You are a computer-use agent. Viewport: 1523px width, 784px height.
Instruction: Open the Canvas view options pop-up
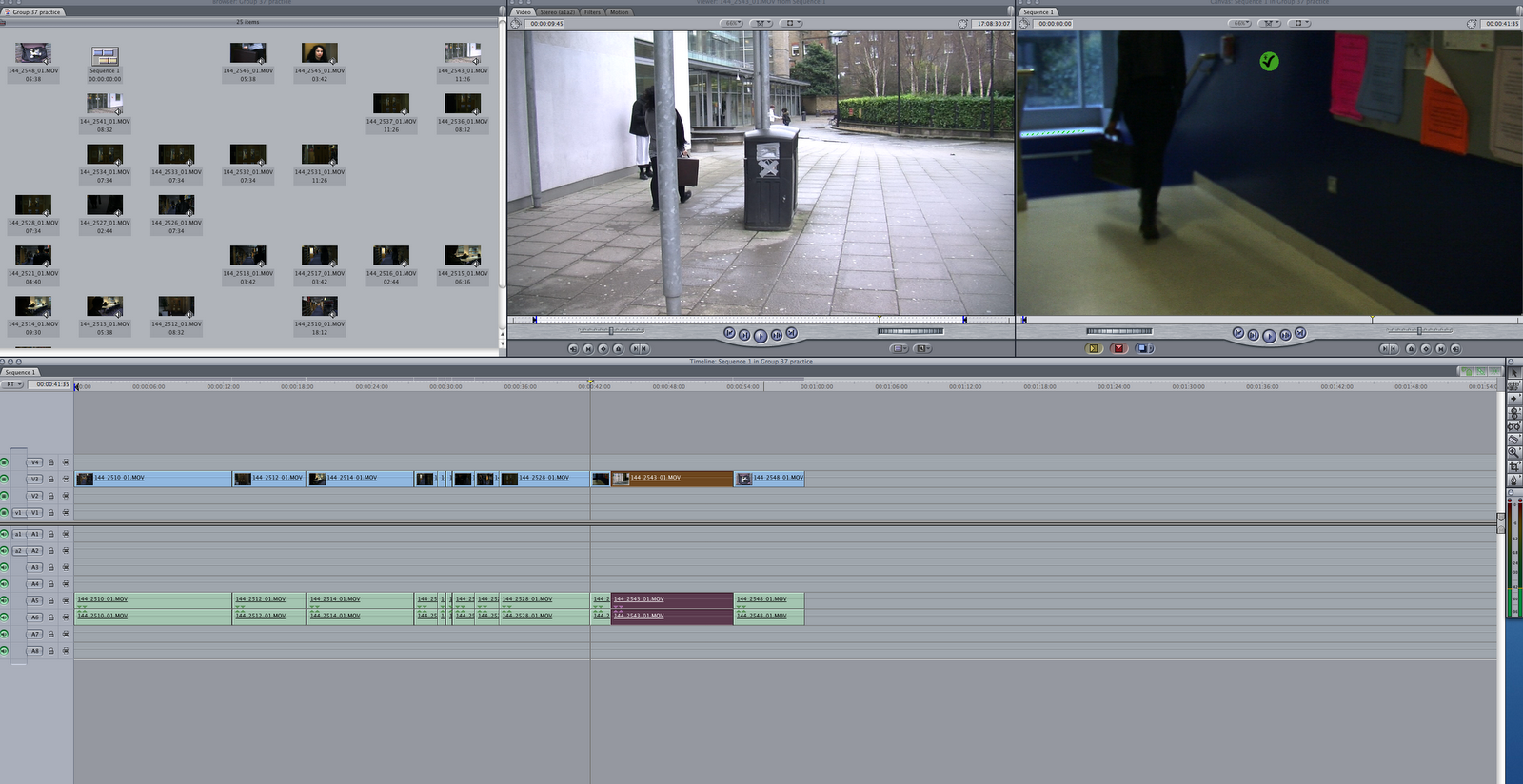point(1298,23)
